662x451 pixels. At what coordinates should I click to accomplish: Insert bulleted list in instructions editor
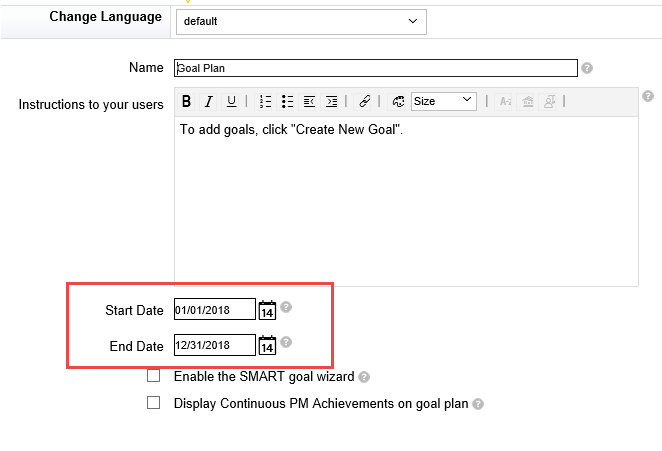(287, 101)
